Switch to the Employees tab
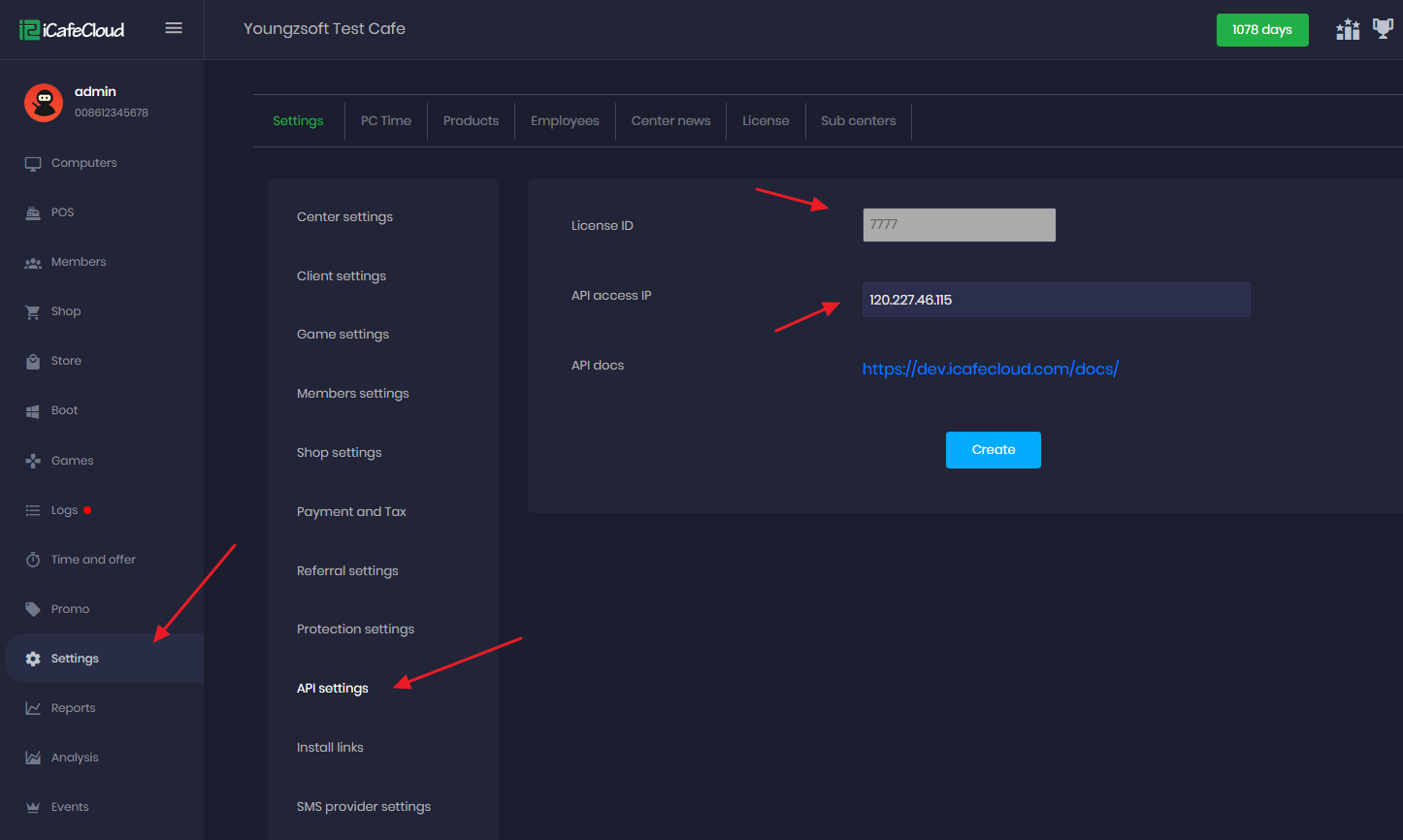The height and width of the screenshot is (840, 1403). coord(565,121)
